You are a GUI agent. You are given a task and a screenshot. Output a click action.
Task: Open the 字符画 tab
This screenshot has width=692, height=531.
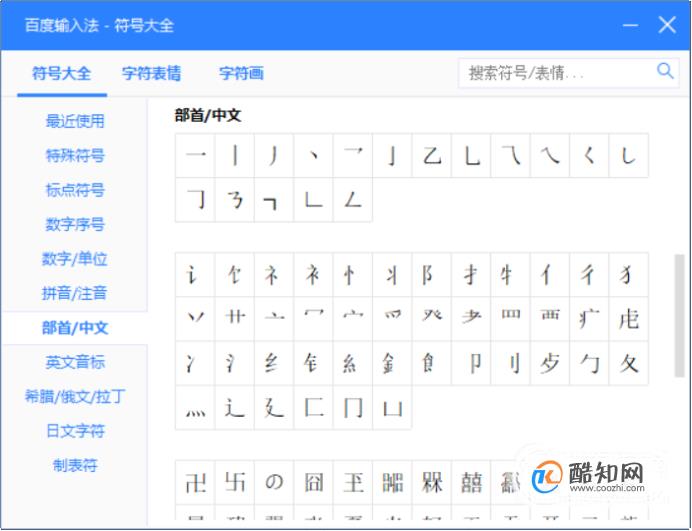(241, 73)
